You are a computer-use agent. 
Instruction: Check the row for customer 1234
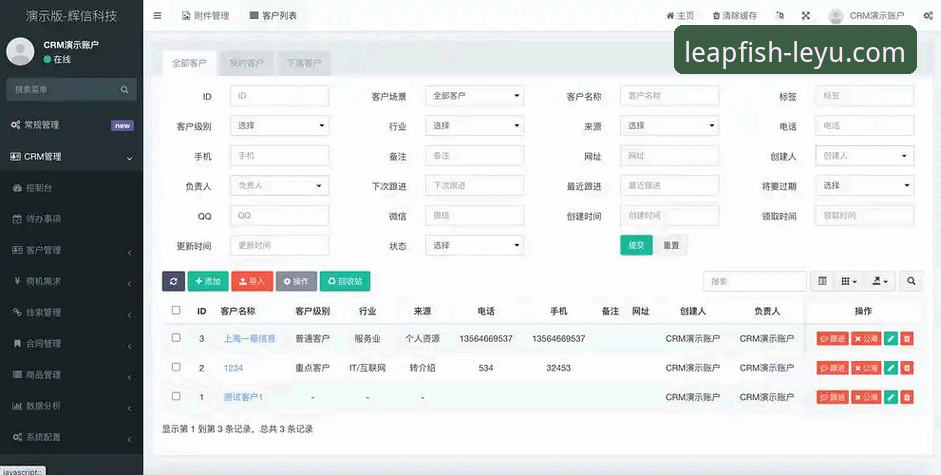point(176,367)
